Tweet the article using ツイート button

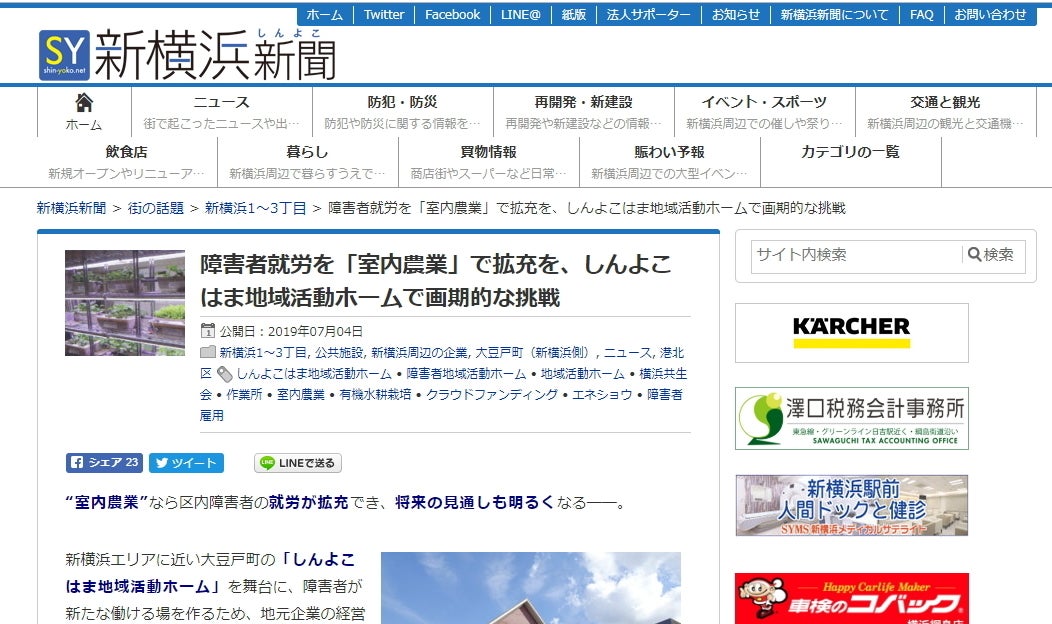[186, 463]
